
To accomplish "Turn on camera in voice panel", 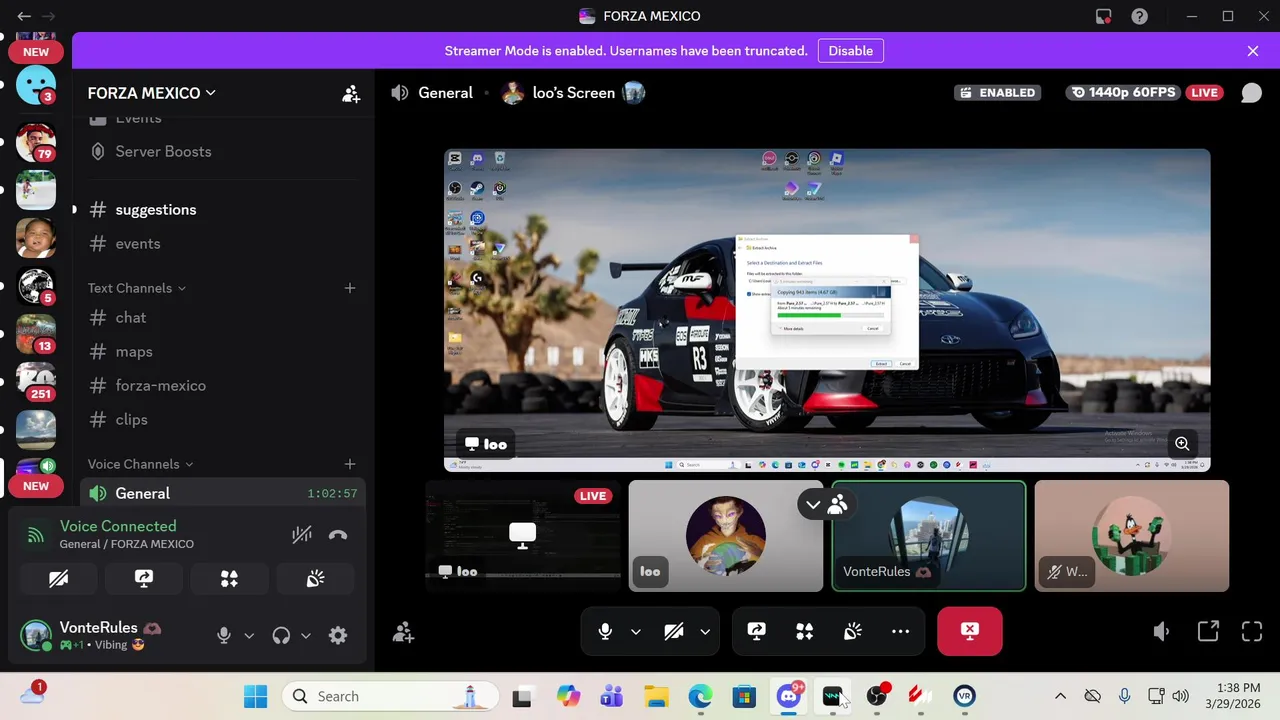I will [58, 579].
